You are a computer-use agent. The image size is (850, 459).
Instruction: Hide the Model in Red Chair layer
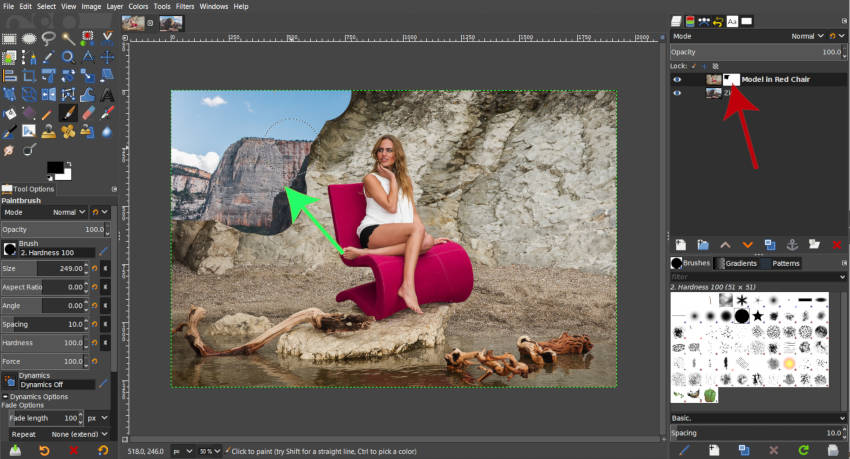[x=677, y=80]
